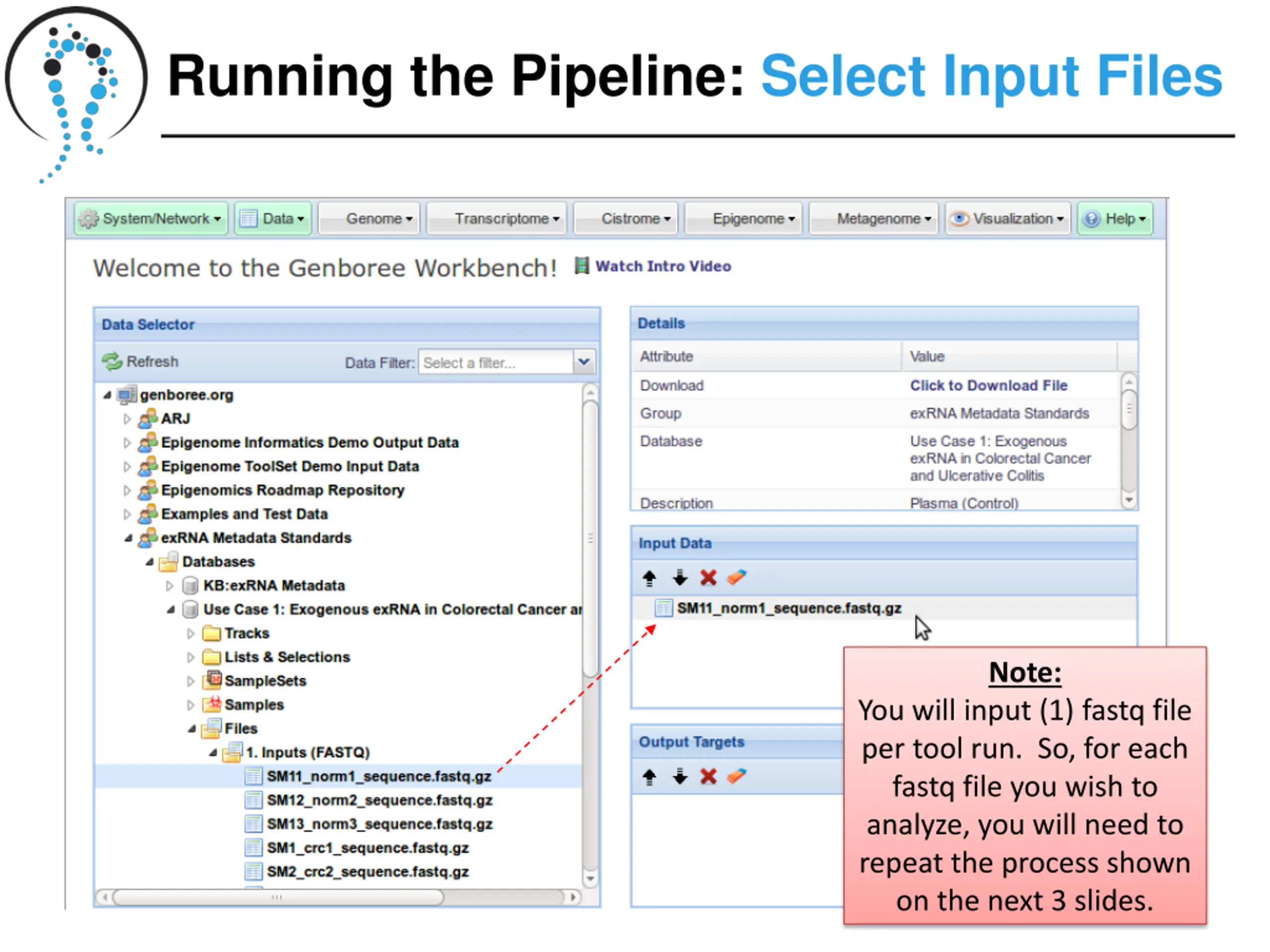Select SM1_crc1_sequence.fastq.gz file
The image size is (1270, 952).
click(368, 848)
